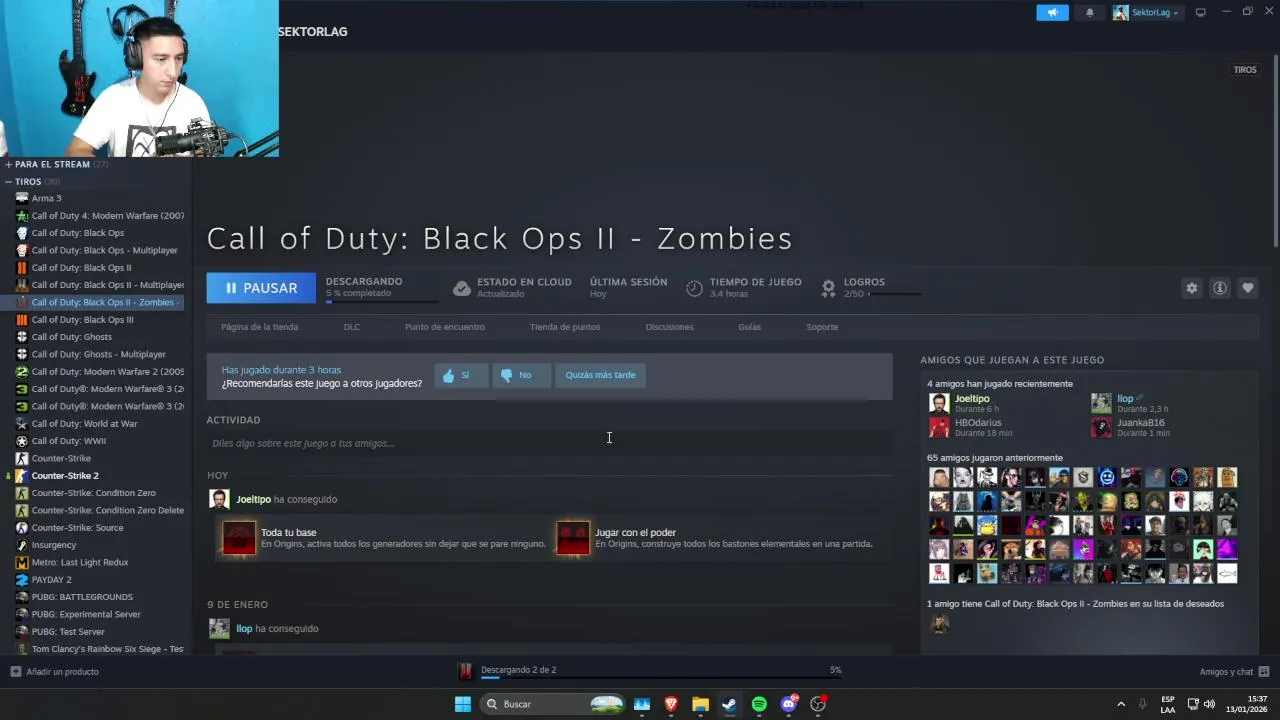Click the Logros progress bar
This screenshot has width=1280, height=720.
[895, 294]
